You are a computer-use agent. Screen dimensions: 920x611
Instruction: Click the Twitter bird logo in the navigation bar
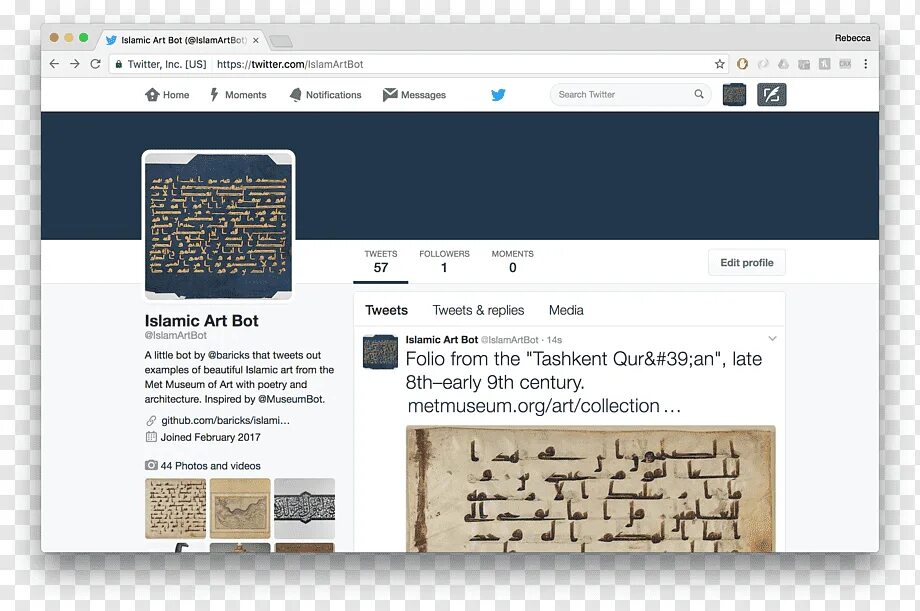pyautogui.click(x=498, y=94)
